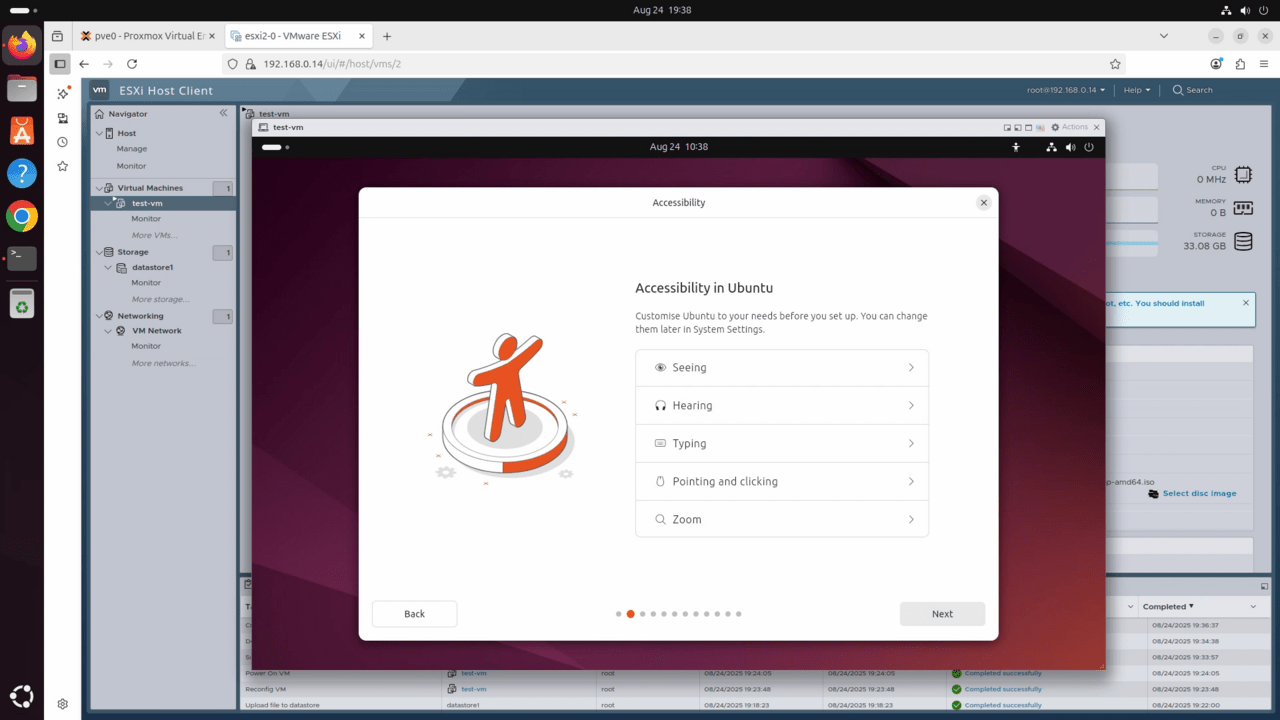Screen dimensions: 1280x720
Task: Open Terminal from the dock
Action: 22,258
